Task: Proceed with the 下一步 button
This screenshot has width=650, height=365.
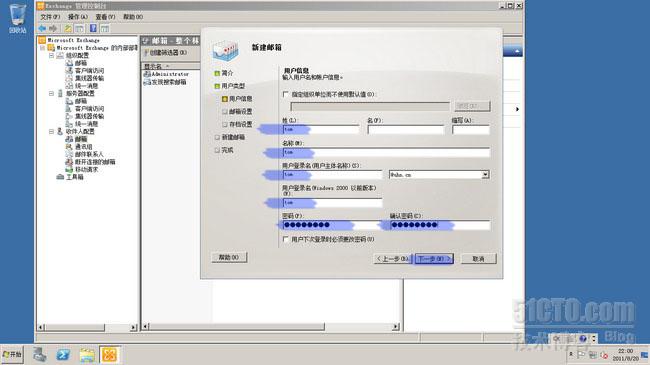Action: click(x=434, y=258)
